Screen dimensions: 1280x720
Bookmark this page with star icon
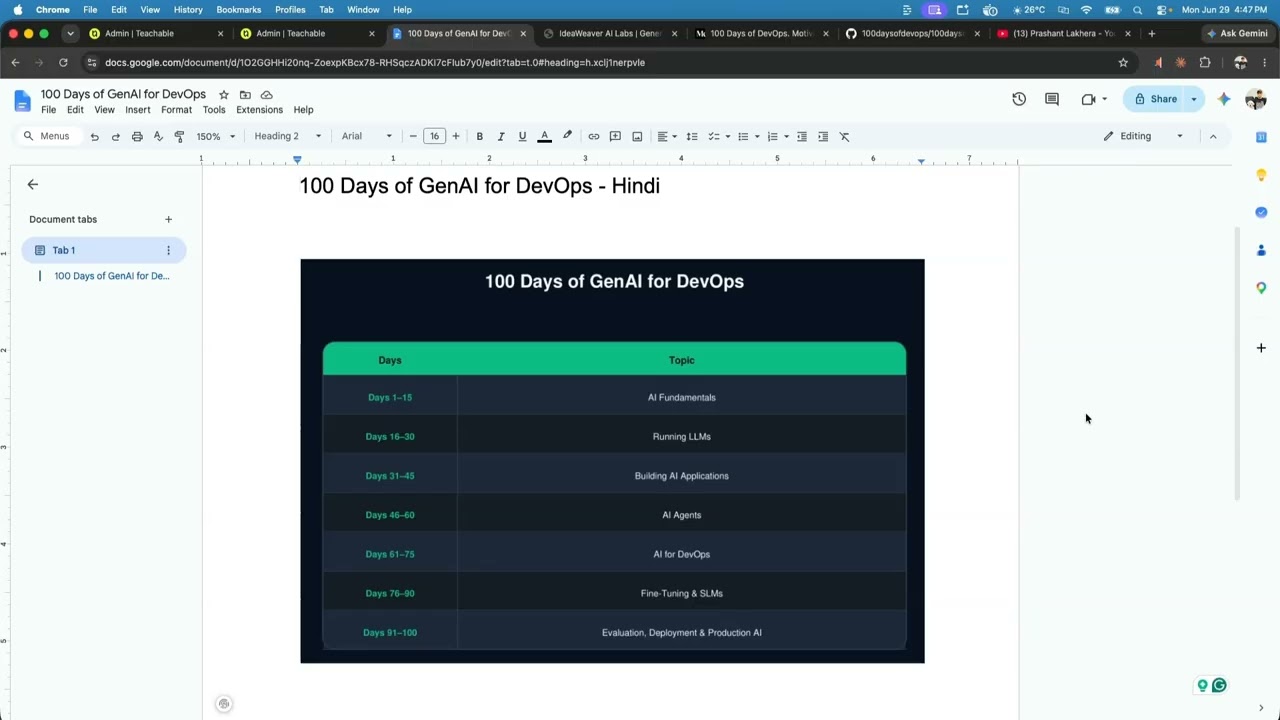coord(1123,62)
